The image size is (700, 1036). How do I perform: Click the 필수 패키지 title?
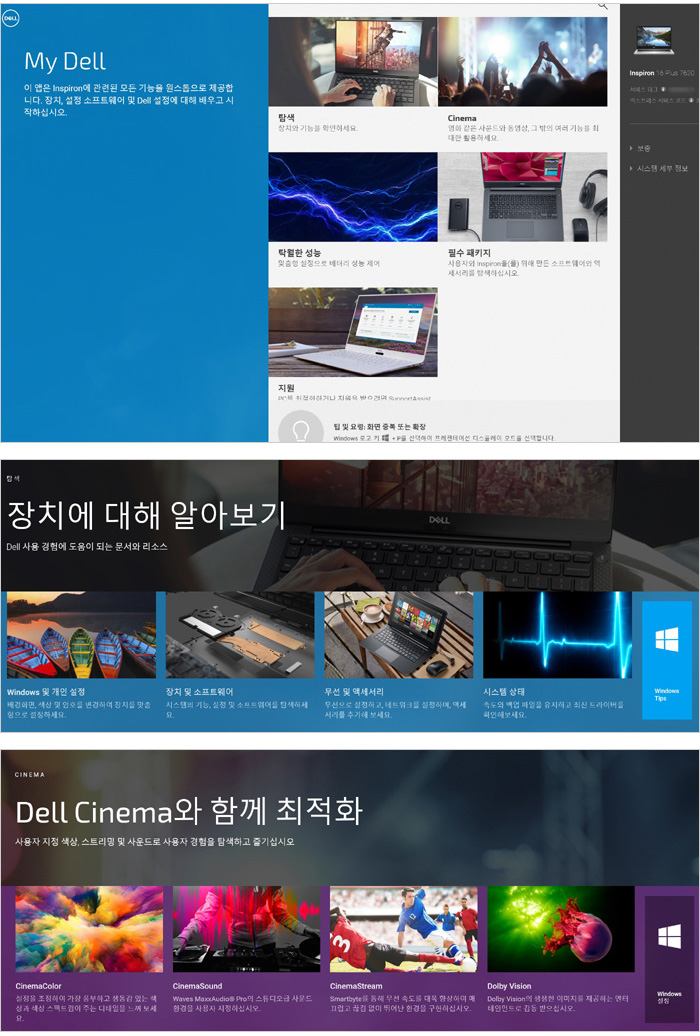469,252
